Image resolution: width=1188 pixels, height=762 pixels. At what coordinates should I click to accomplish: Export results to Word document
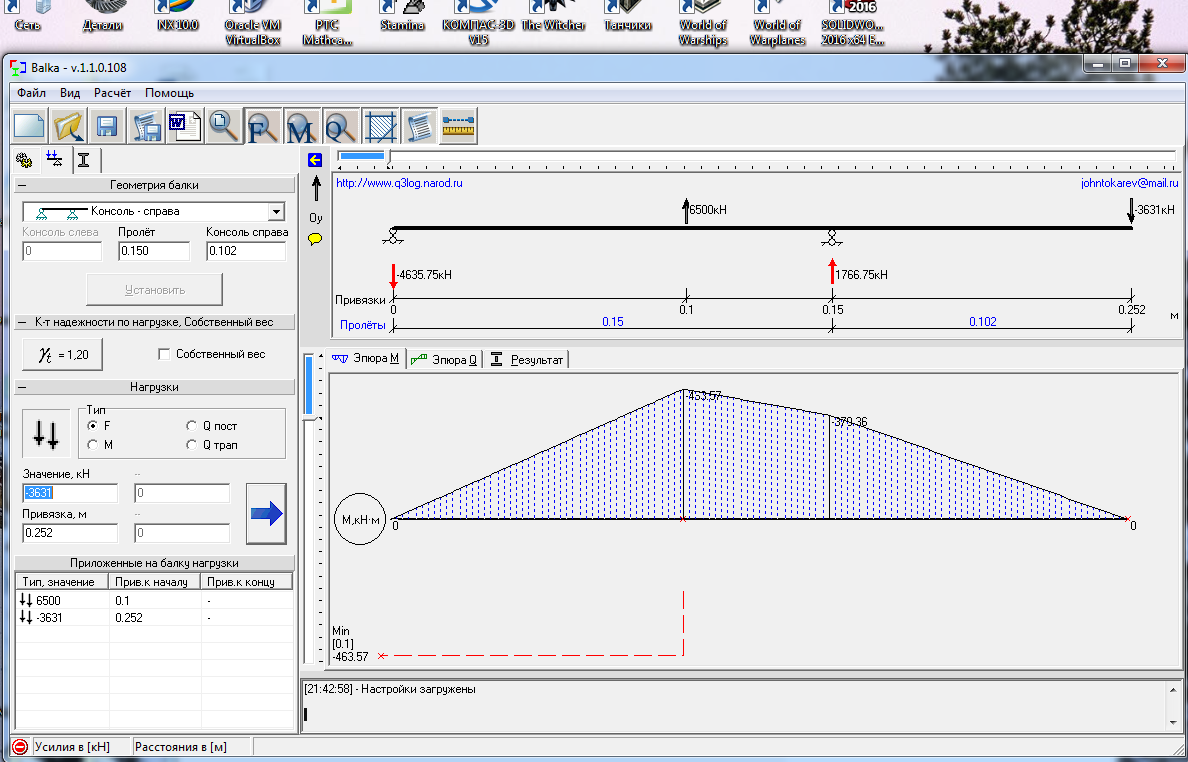(x=186, y=126)
